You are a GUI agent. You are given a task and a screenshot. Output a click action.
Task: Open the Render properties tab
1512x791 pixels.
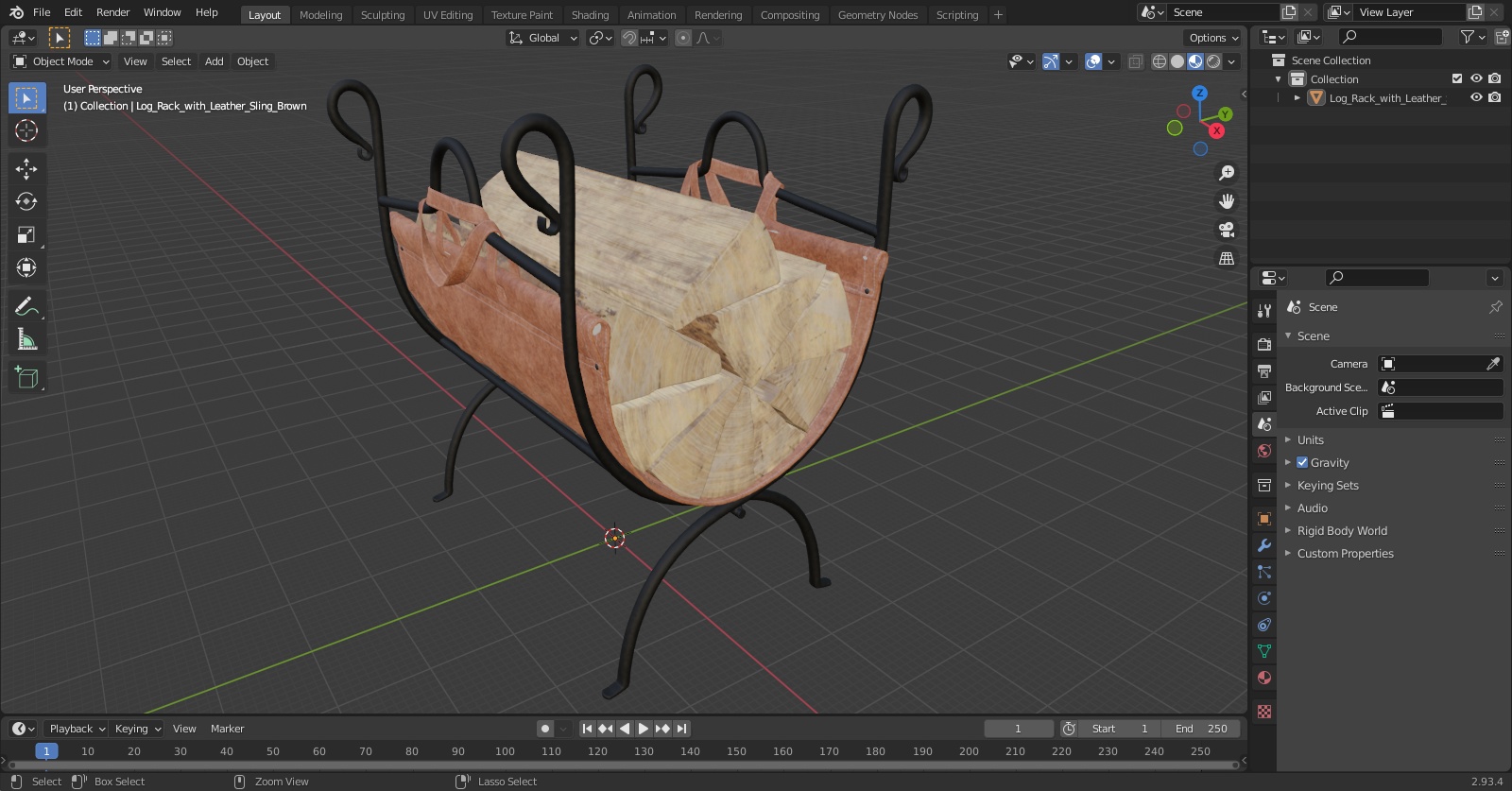point(1264,345)
